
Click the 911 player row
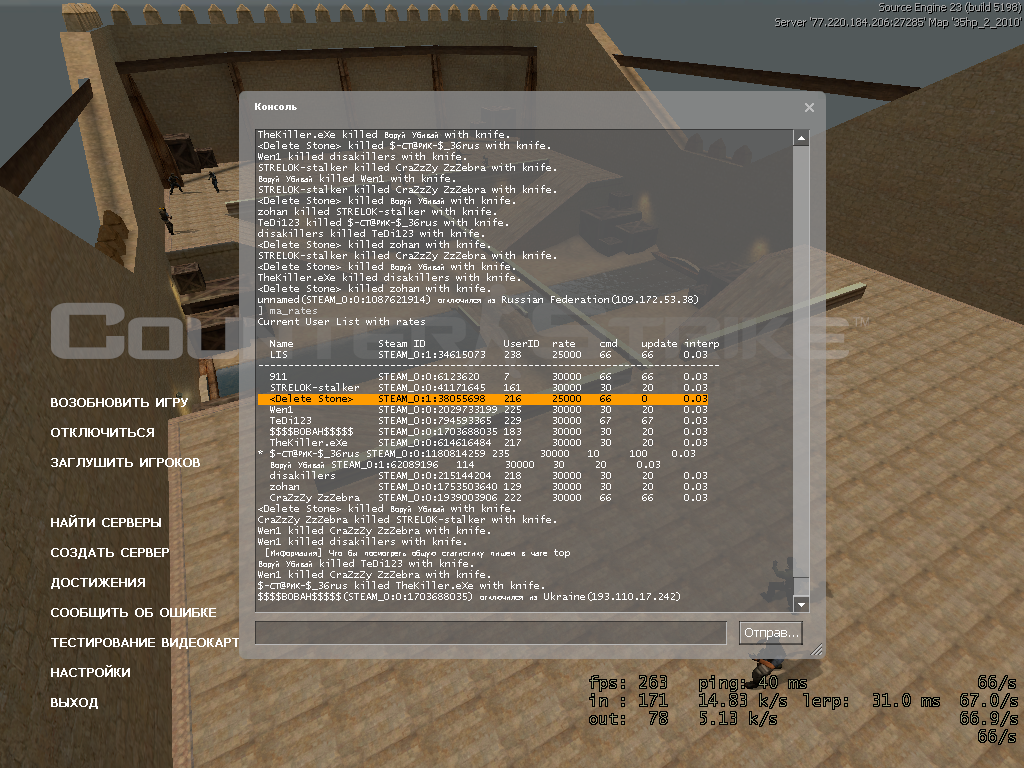pos(488,377)
